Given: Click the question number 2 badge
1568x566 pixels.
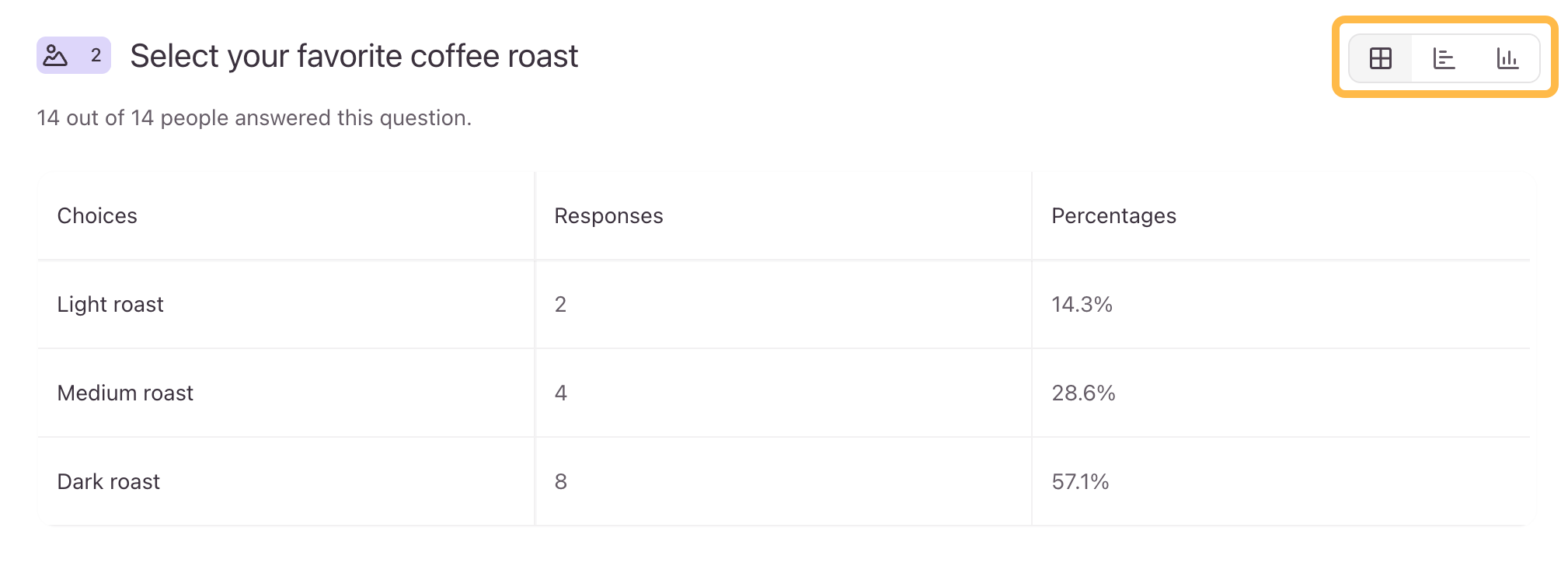Looking at the screenshot, I should tap(94, 54).
